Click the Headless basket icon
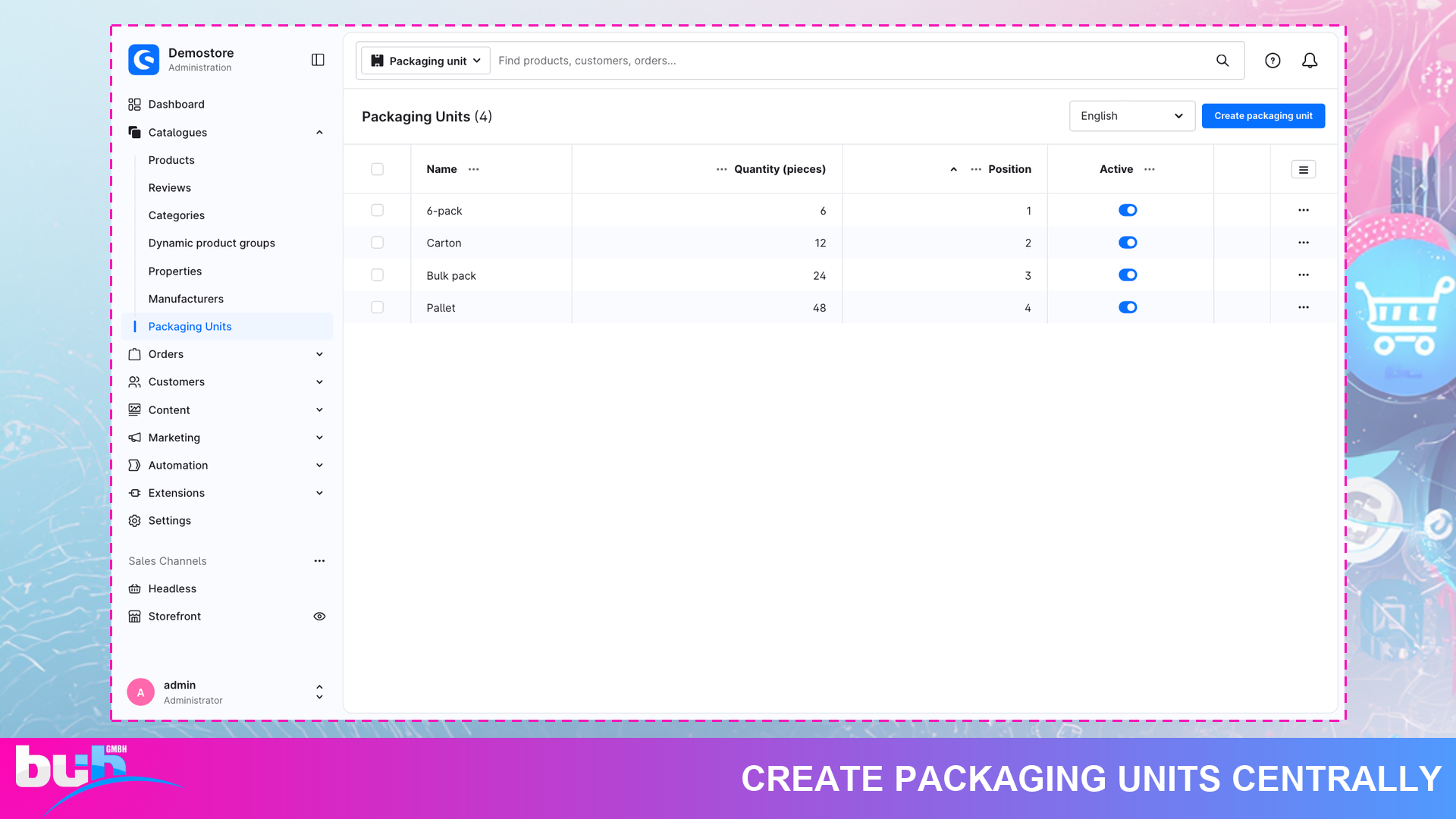1456x819 pixels. (x=134, y=588)
